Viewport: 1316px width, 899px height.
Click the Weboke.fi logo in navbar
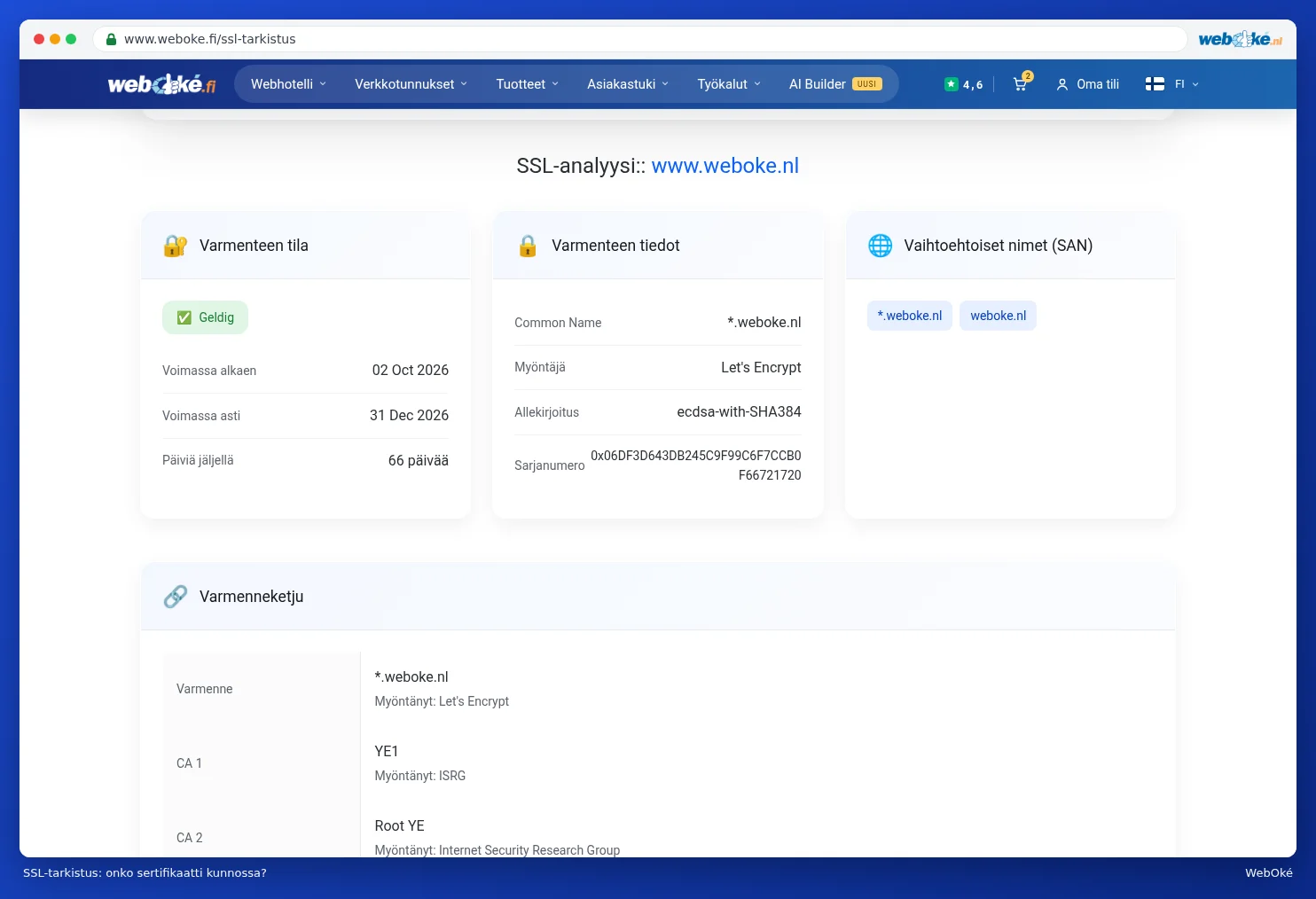(x=161, y=84)
